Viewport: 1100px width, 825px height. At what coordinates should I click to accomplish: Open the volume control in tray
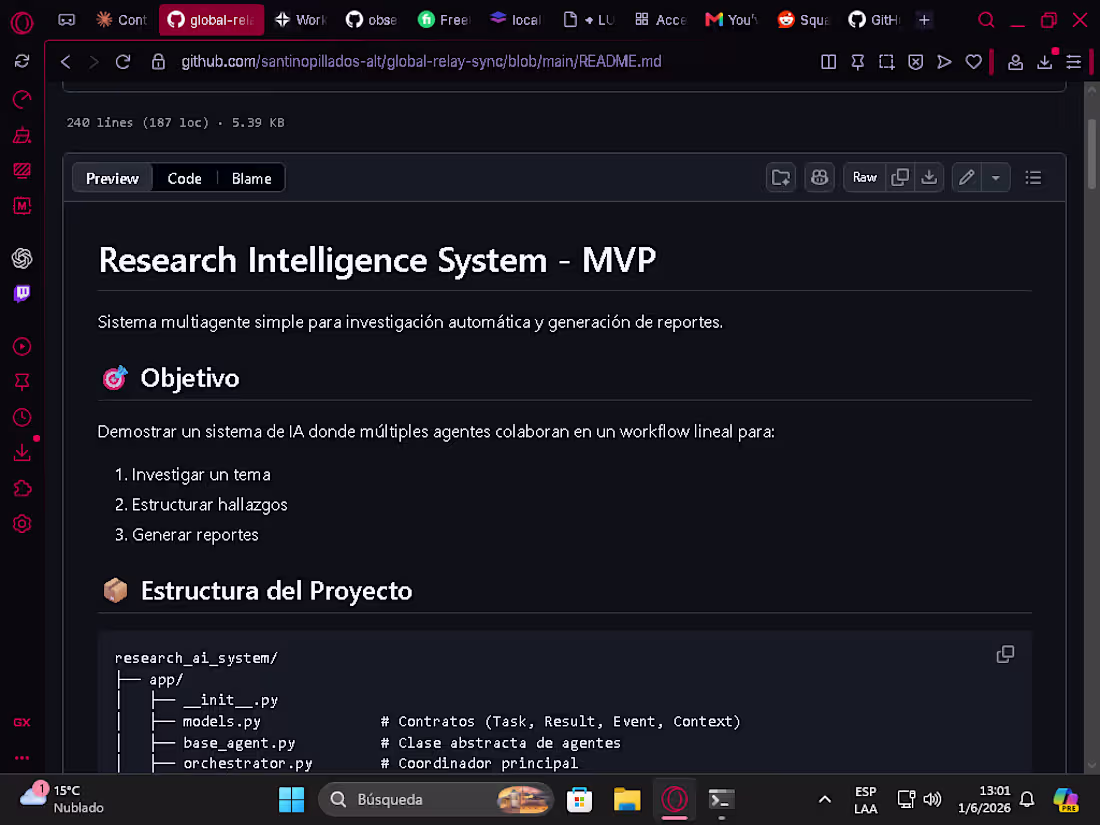pos(932,799)
